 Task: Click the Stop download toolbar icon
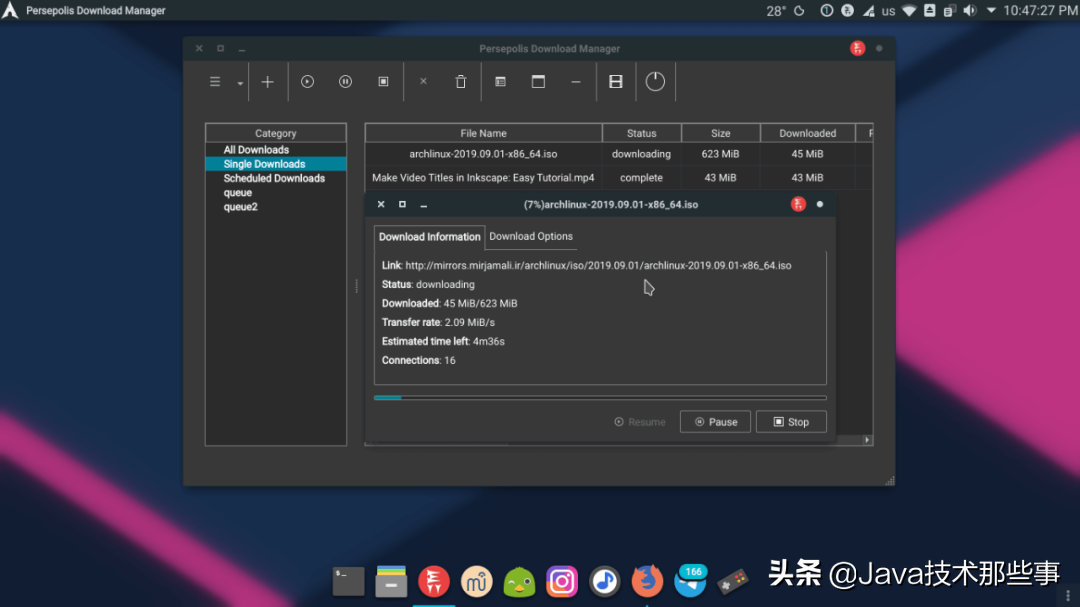pos(384,81)
